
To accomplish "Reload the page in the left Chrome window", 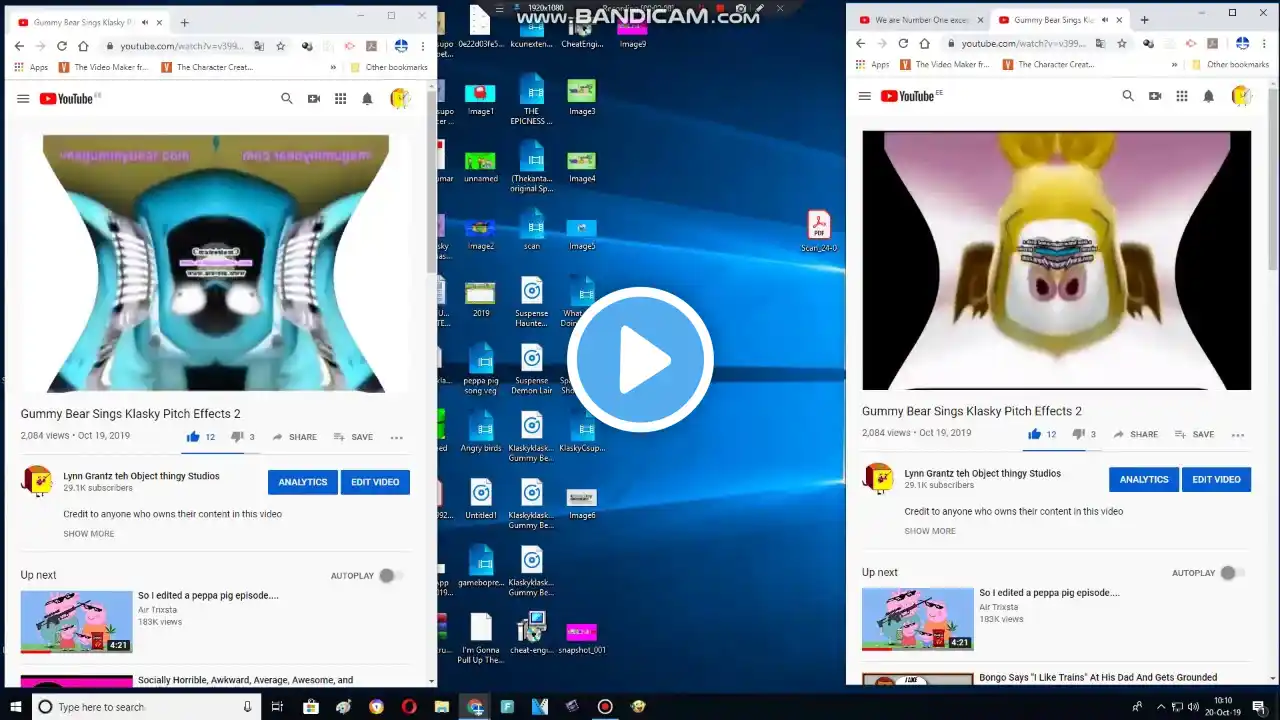I will coord(62,46).
